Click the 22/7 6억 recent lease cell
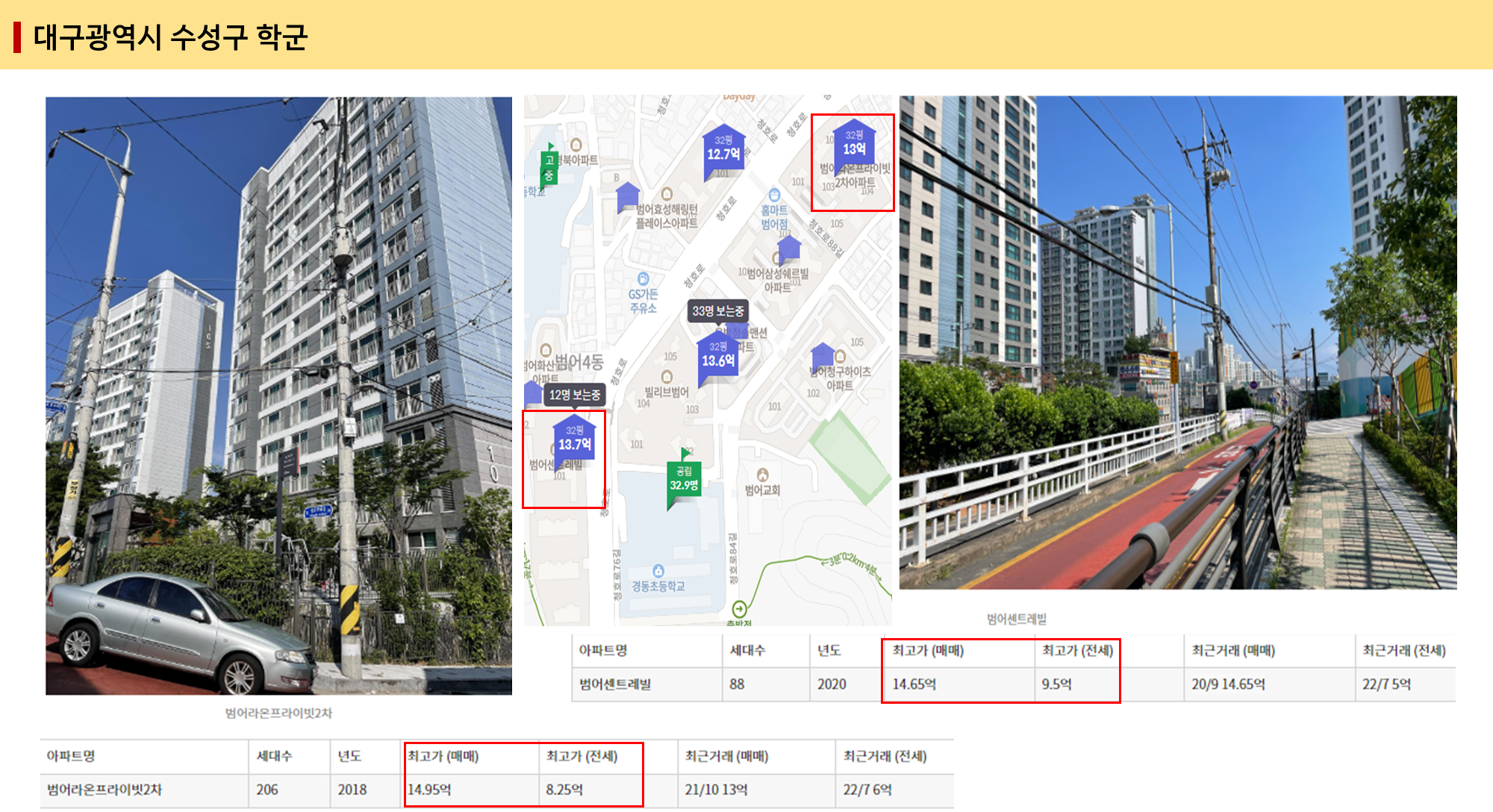The image size is (1493, 812). point(895,790)
